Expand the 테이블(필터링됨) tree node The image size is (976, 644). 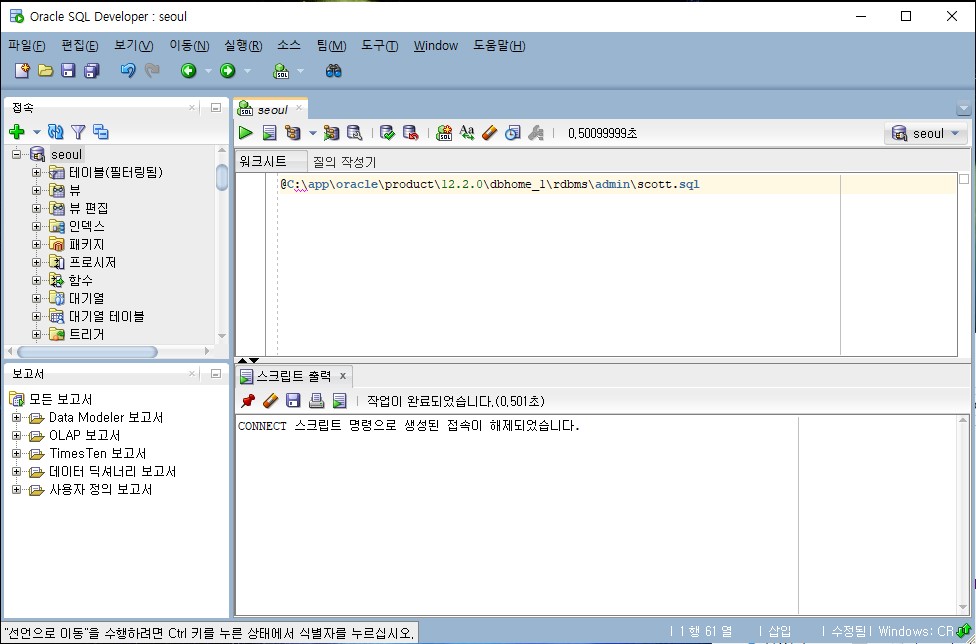pyautogui.click(x=36, y=172)
